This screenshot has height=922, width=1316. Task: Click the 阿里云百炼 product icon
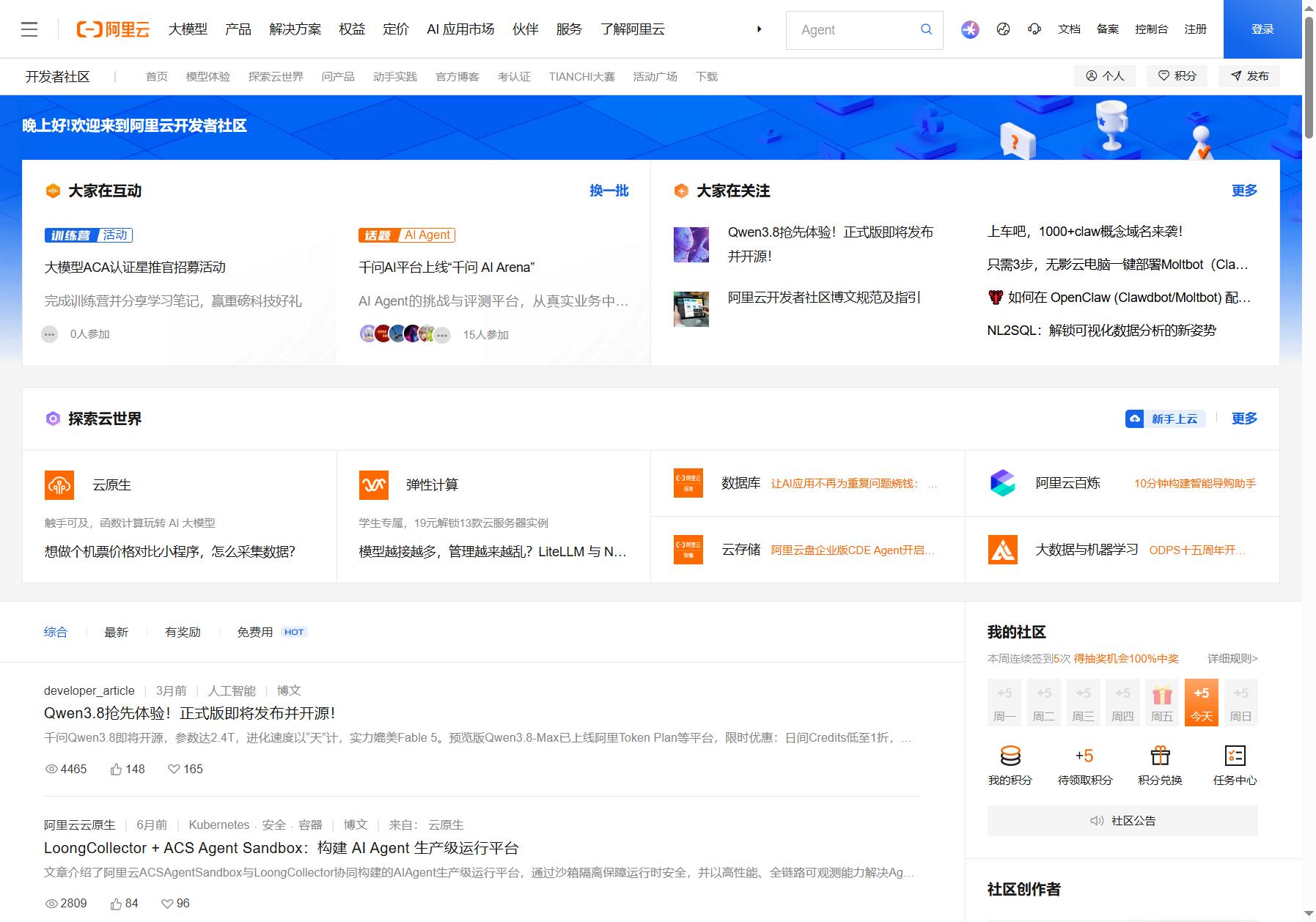pos(1002,483)
